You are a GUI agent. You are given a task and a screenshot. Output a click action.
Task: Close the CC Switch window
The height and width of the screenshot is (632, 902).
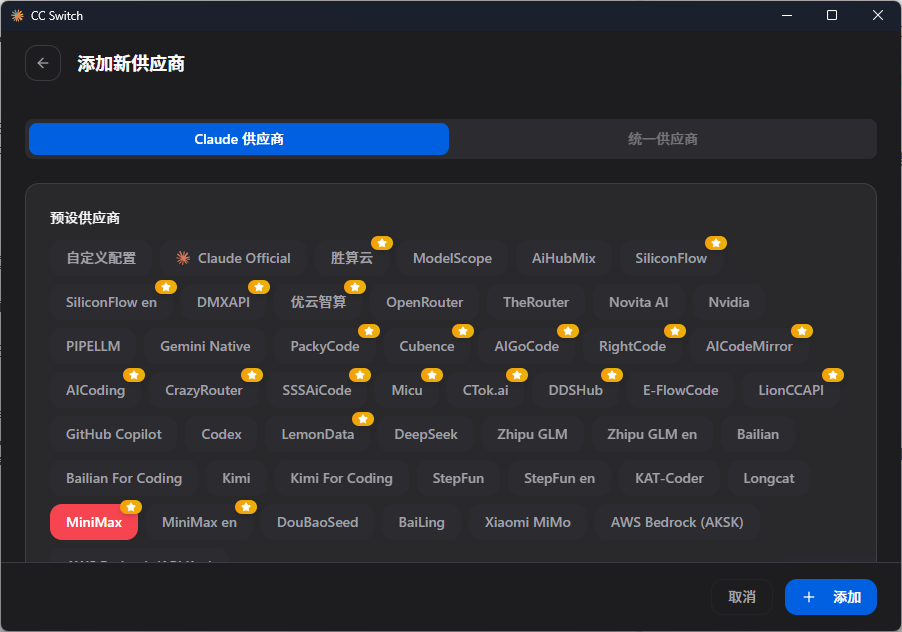tap(877, 16)
